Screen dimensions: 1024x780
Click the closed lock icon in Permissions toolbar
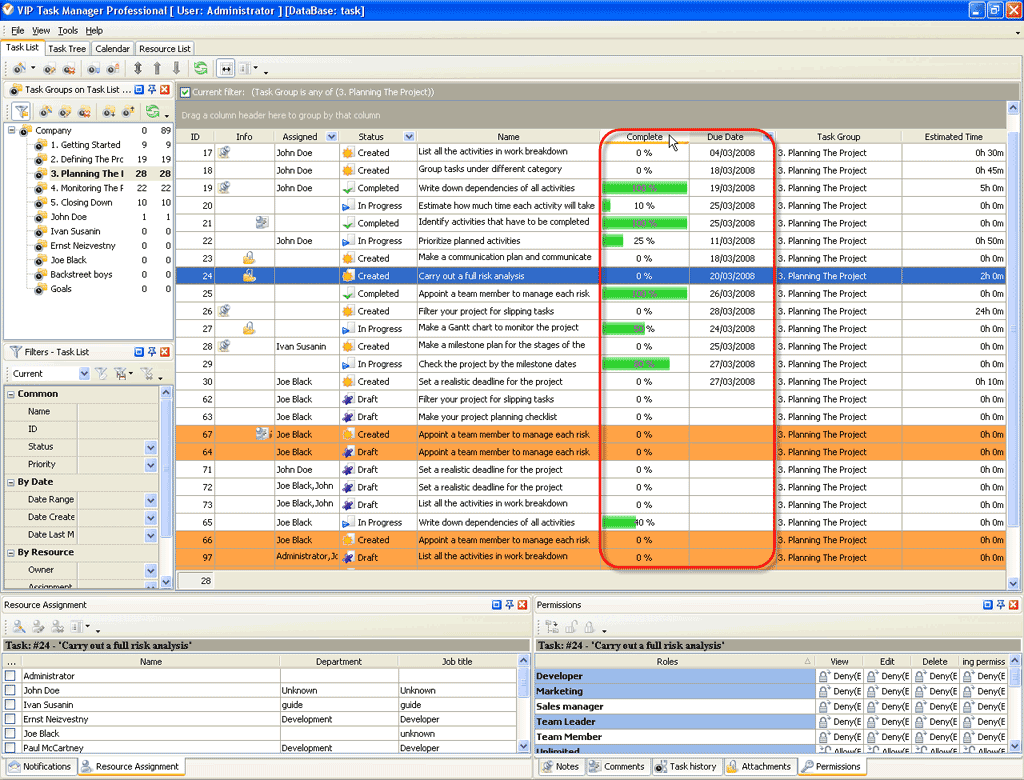point(589,627)
